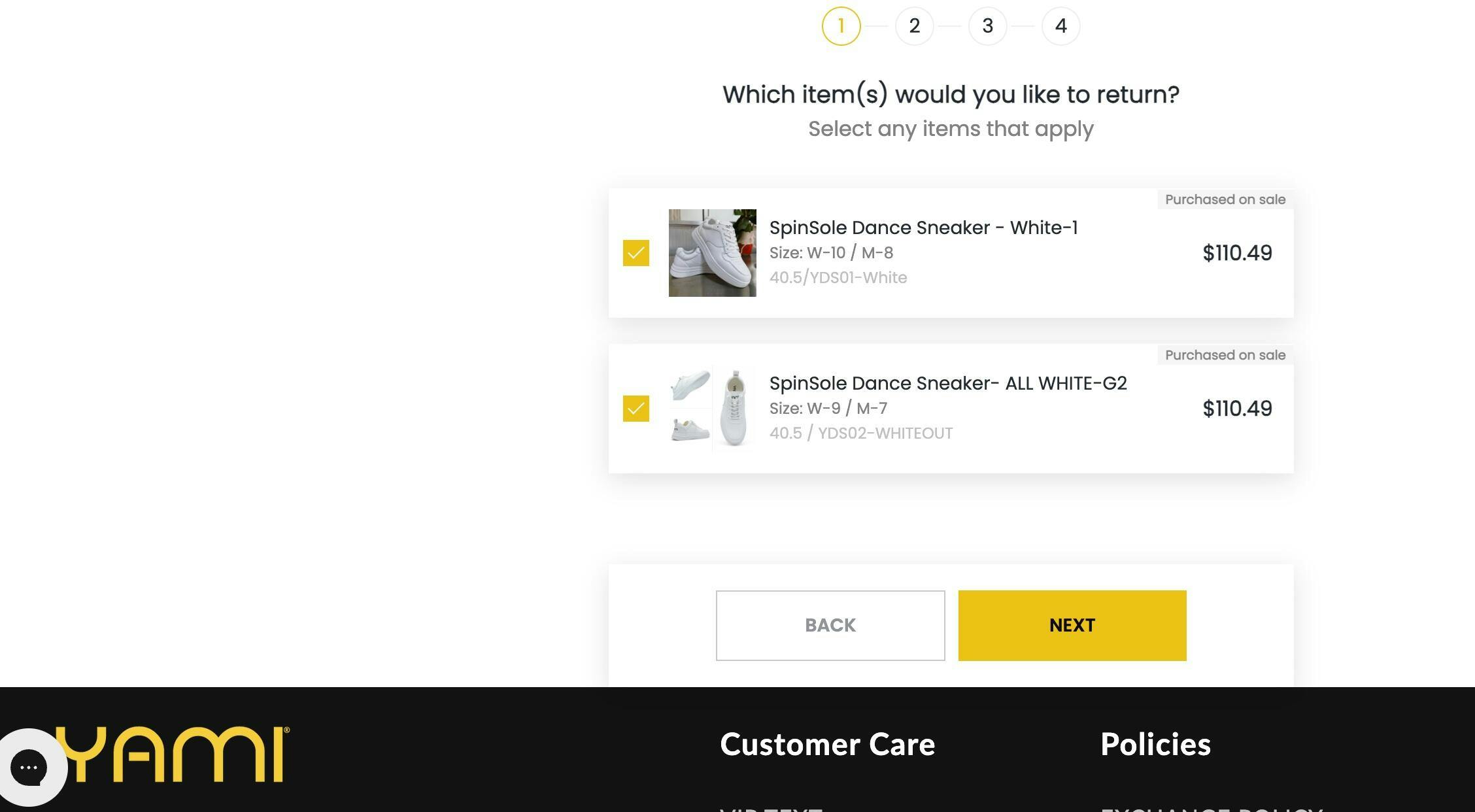Click "Purchased on sale" badge on White-1
The width and height of the screenshot is (1475, 812).
(x=1225, y=199)
